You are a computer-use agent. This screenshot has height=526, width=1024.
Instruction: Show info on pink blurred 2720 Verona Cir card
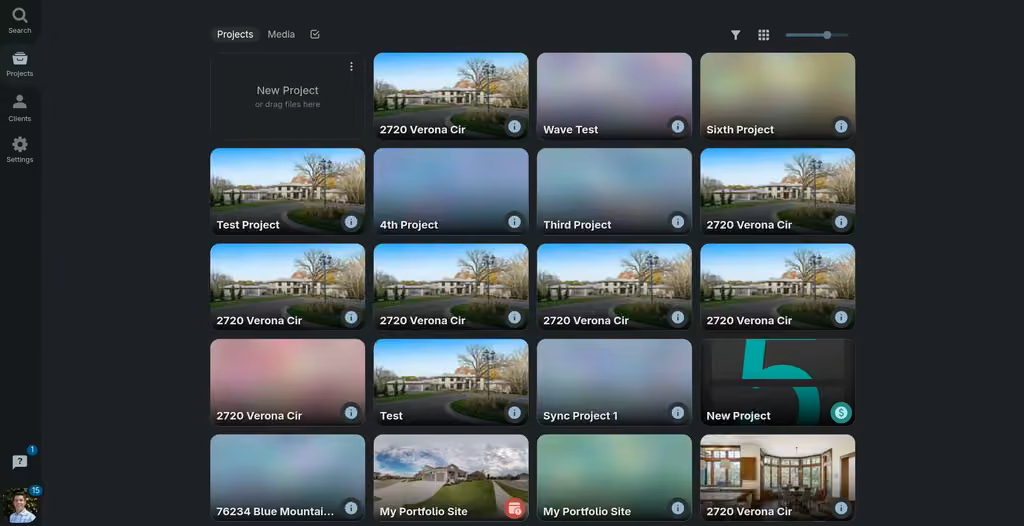(351, 413)
